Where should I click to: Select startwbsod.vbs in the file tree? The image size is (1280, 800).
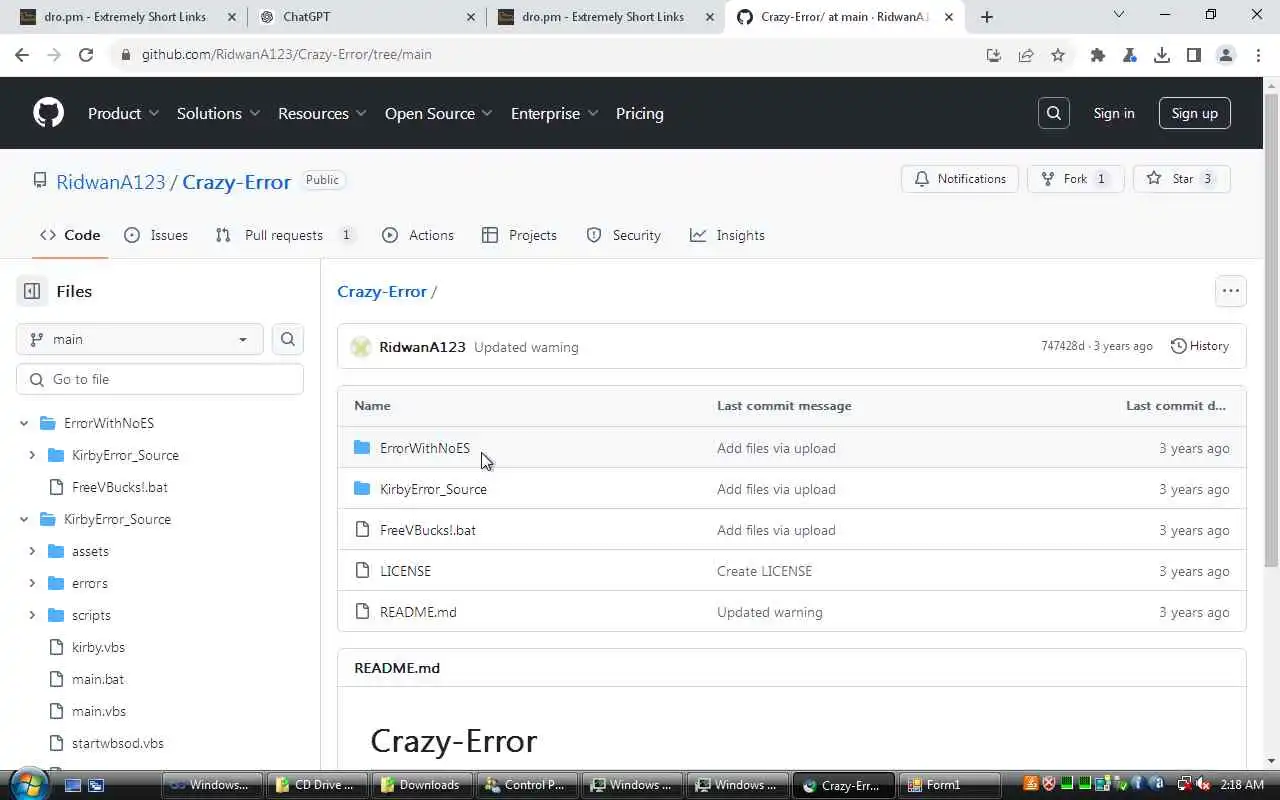[118, 743]
